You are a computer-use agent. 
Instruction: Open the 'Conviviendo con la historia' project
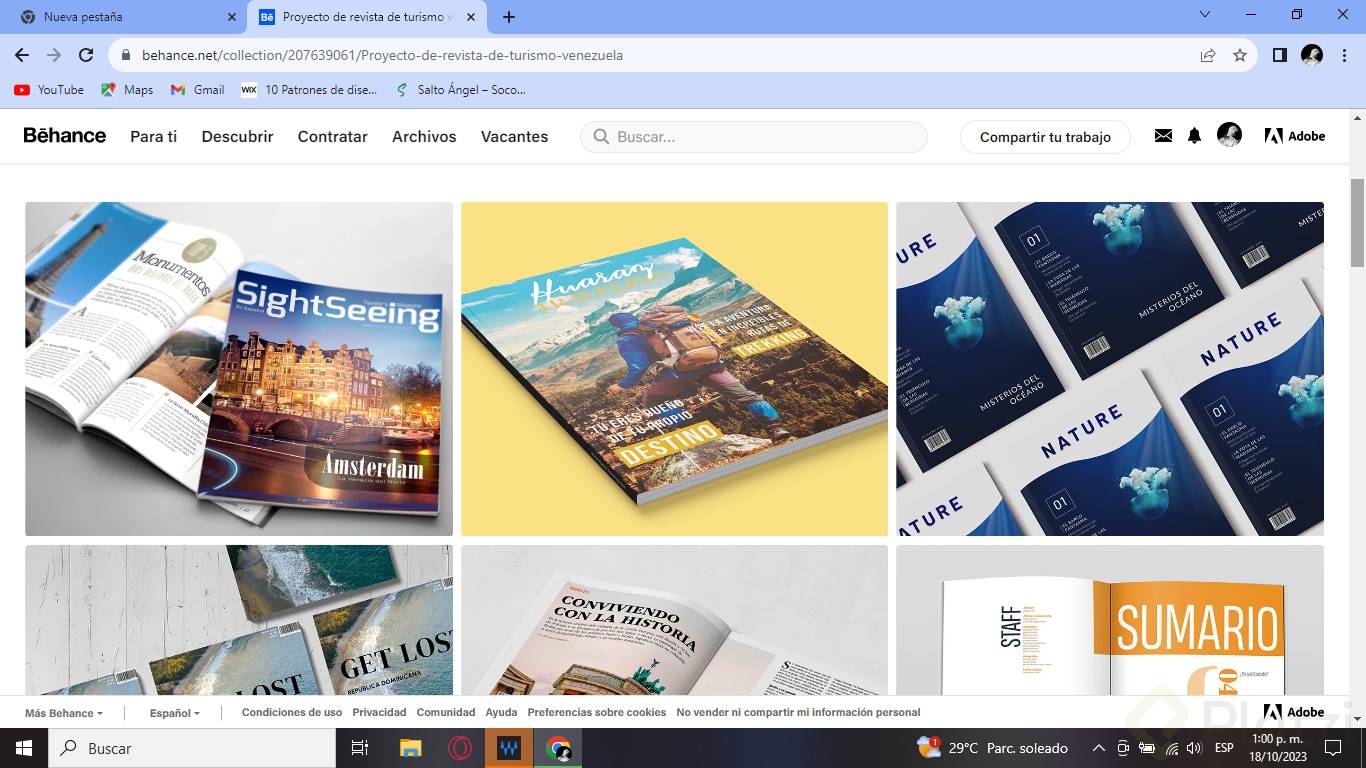[x=674, y=620]
